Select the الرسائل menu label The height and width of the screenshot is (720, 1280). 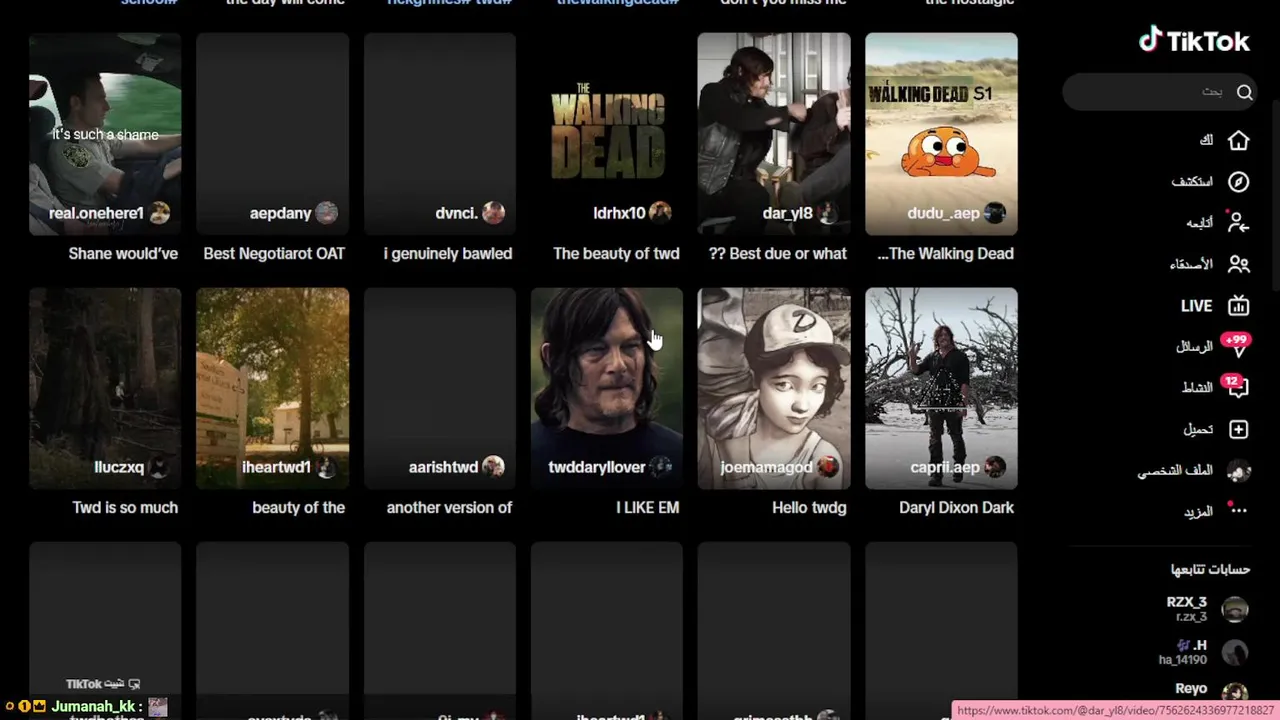coord(1194,346)
